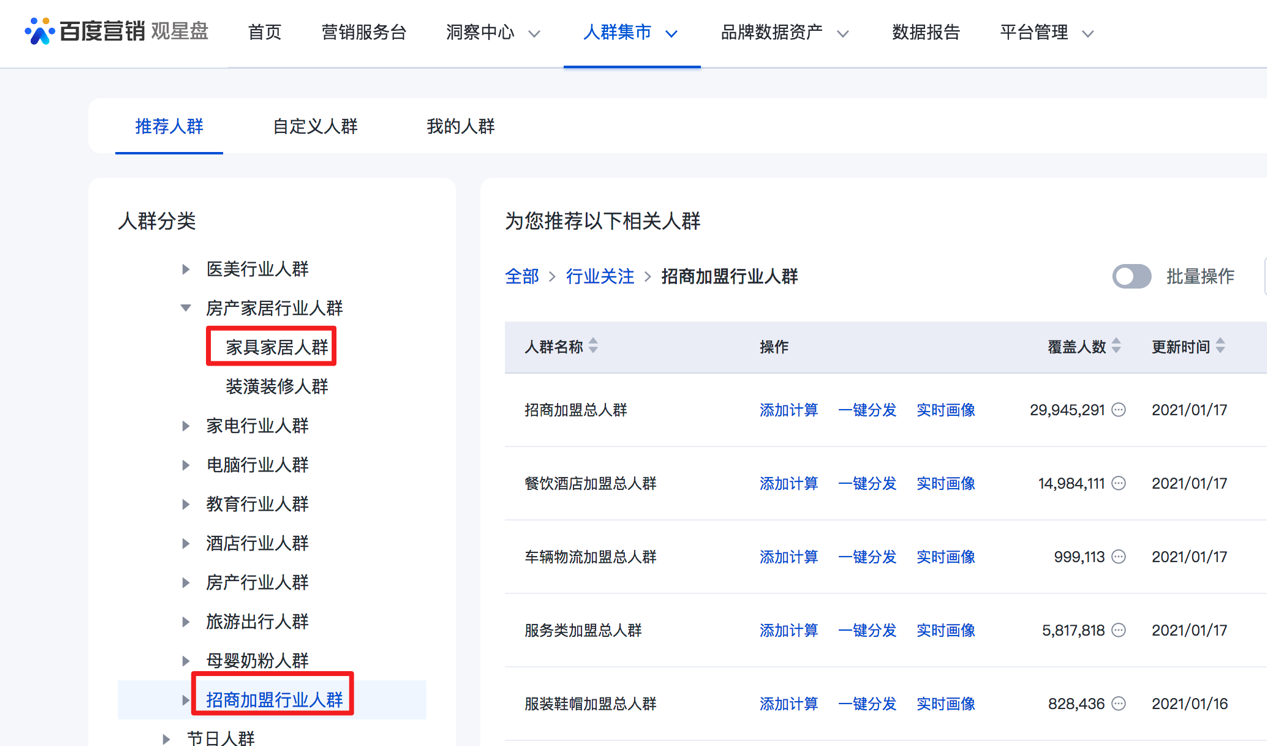This screenshot has height=746, width=1267.
Task: Enable the 批量操作 toggle switch
Action: coord(1131,277)
